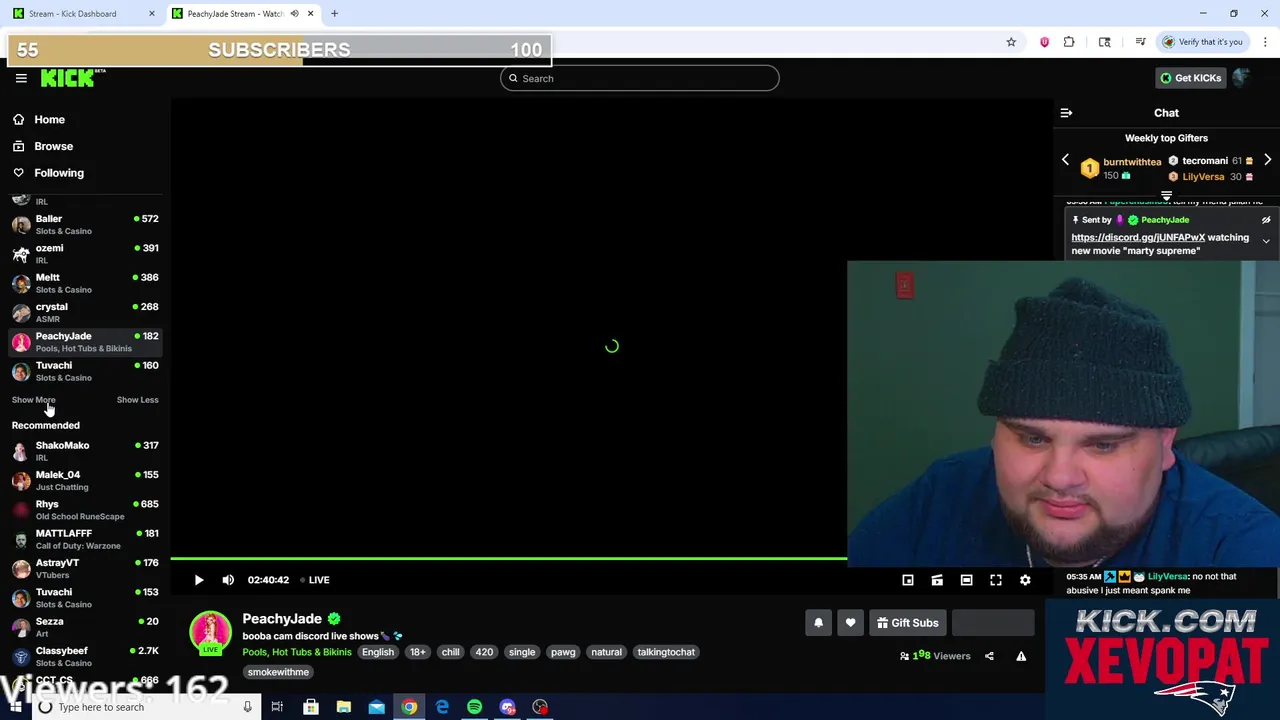Image resolution: width=1280 pixels, height=720 pixels.
Task: Open Chrome three-dot menu
Action: (1266, 42)
